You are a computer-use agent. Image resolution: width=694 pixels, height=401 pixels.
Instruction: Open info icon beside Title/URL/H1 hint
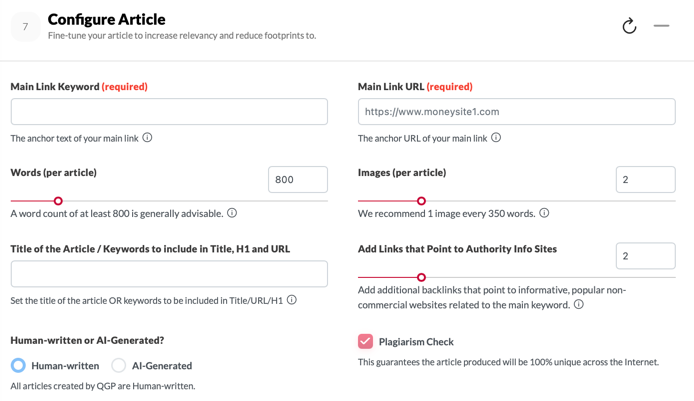[292, 300]
